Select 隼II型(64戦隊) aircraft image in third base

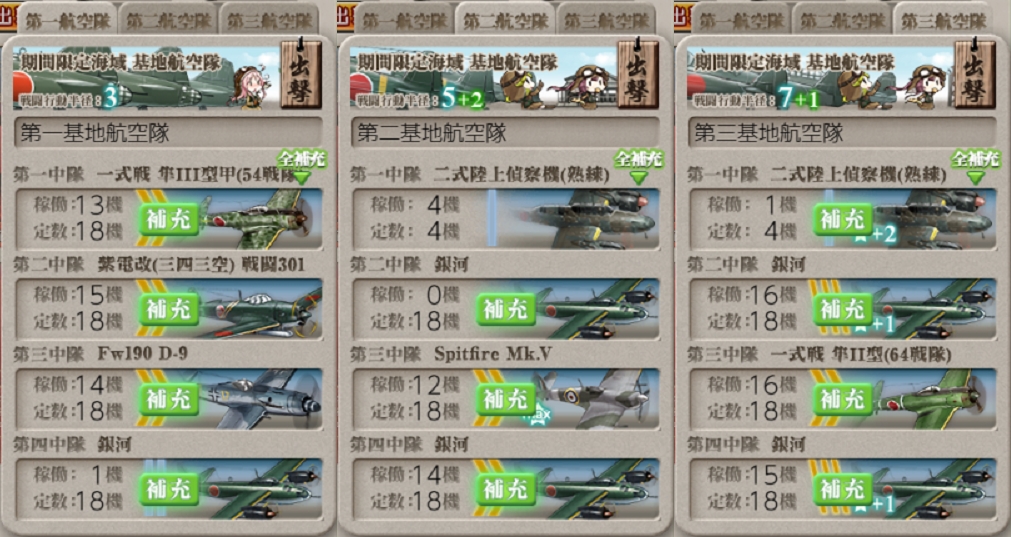pyautogui.click(x=935, y=398)
